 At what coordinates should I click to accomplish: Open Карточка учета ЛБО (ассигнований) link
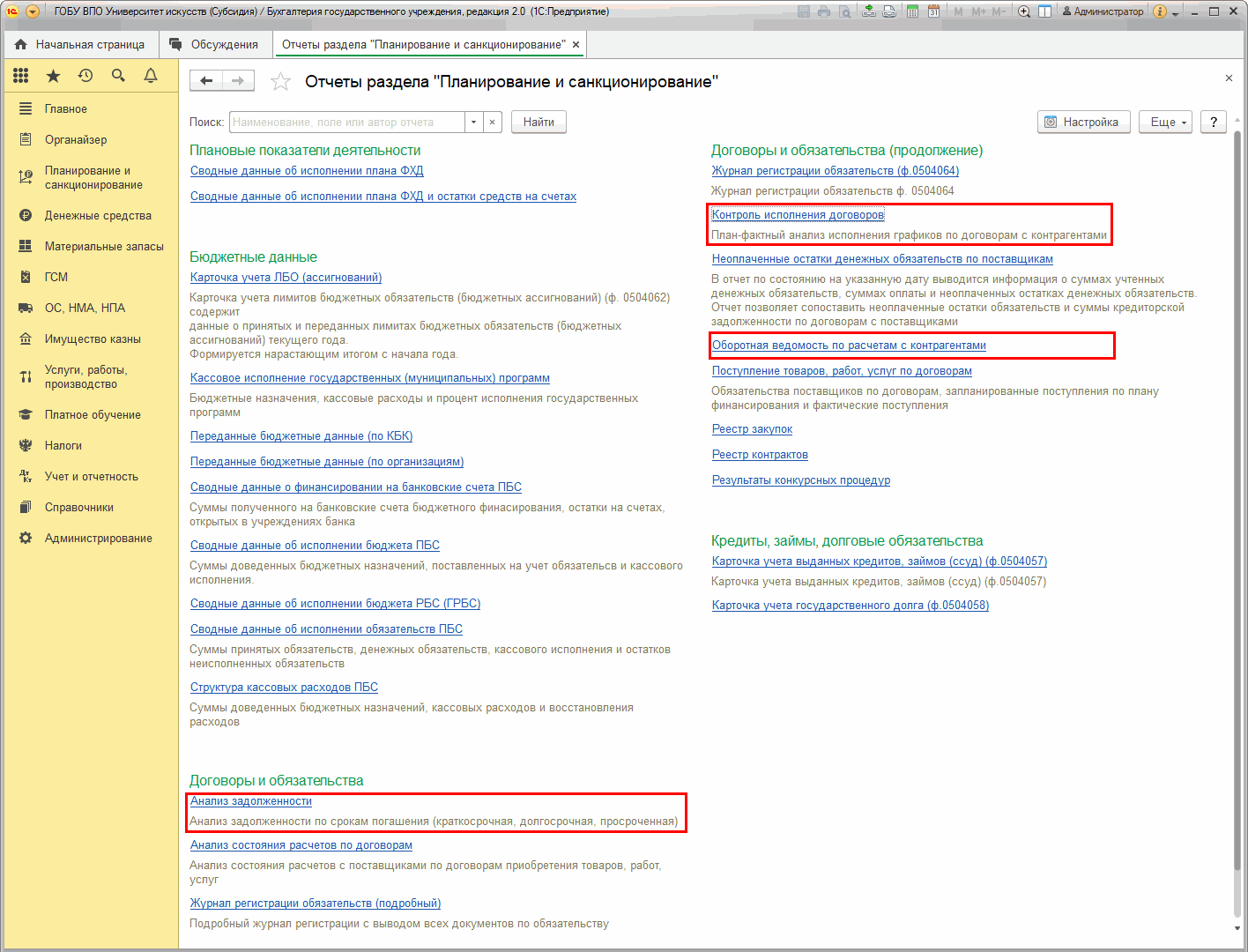coord(286,278)
